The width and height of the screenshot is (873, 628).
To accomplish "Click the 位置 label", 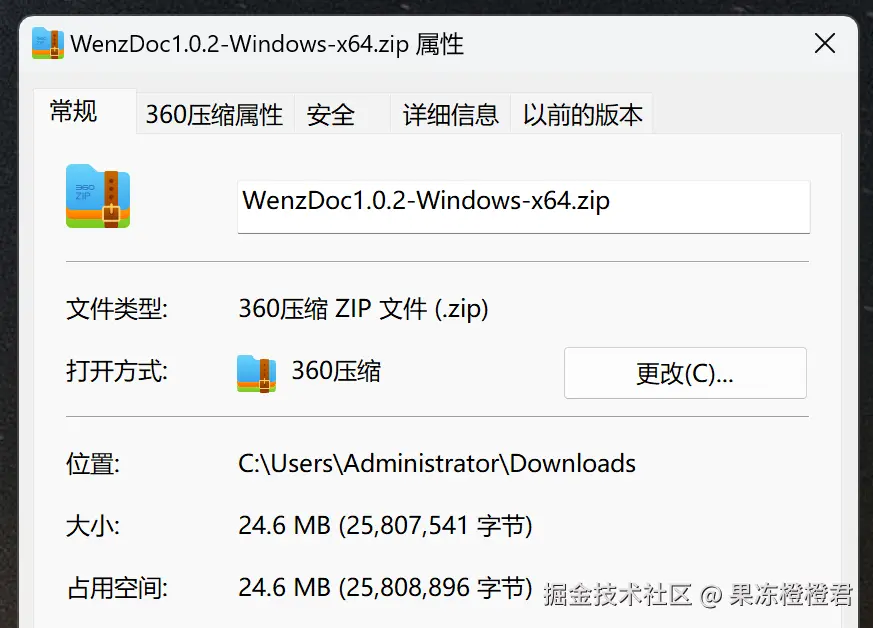I will pyautogui.click(x=93, y=463).
